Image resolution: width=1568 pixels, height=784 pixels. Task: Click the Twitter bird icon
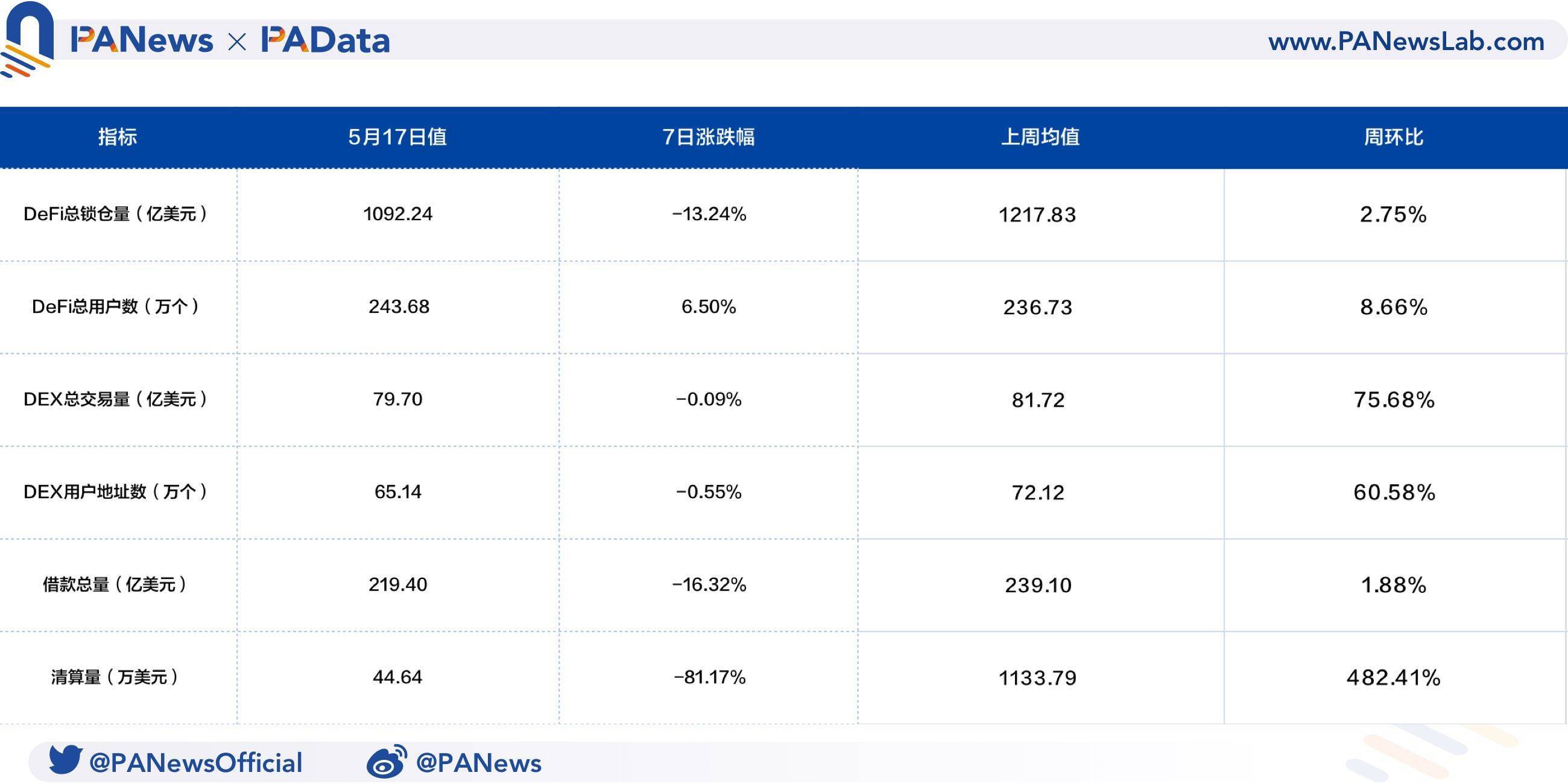(65, 760)
